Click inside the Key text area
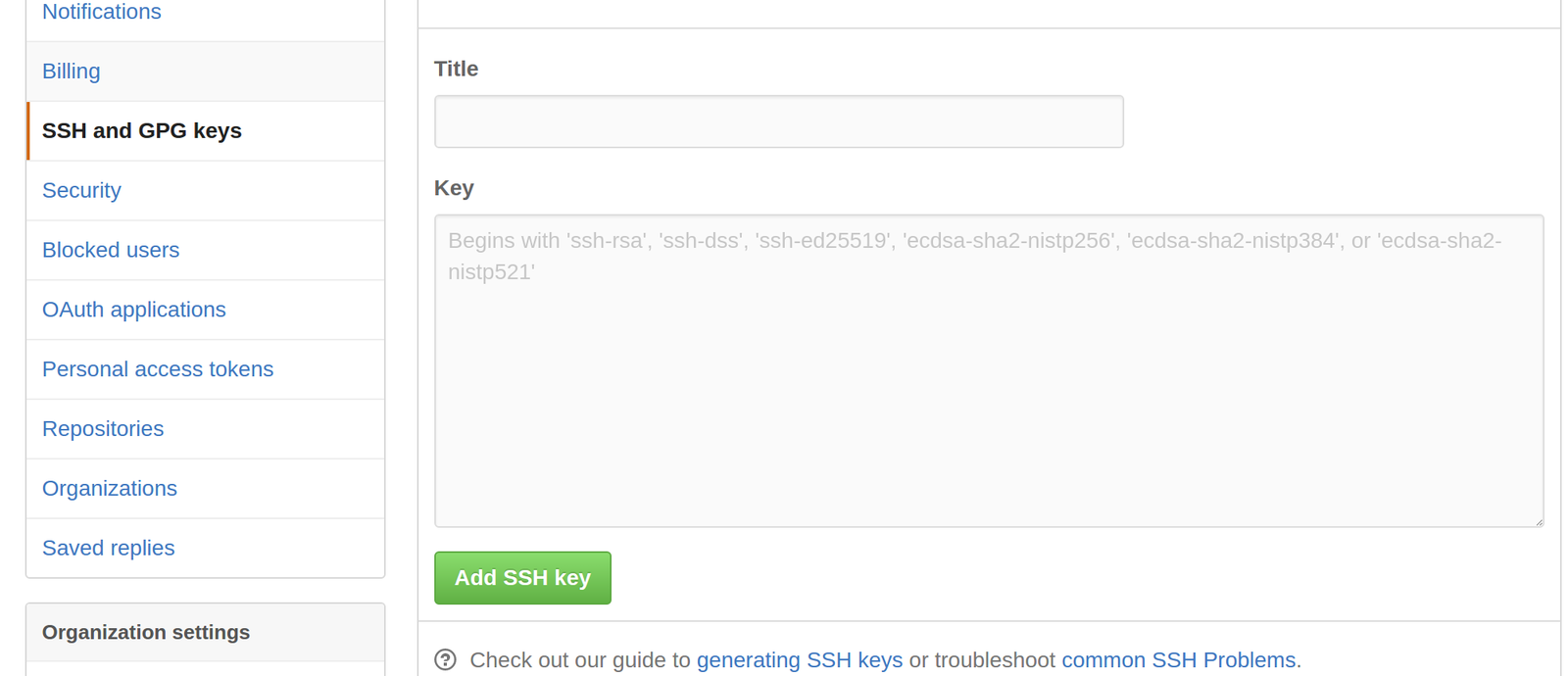The height and width of the screenshot is (676, 1568). click(989, 371)
